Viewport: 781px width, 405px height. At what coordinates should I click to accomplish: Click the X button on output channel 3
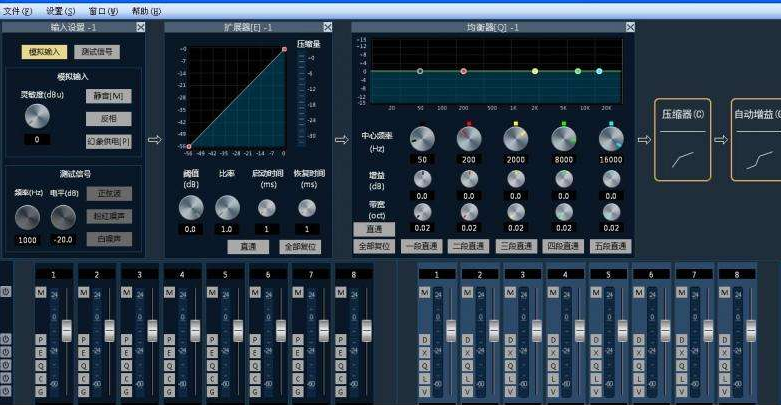tap(510, 353)
